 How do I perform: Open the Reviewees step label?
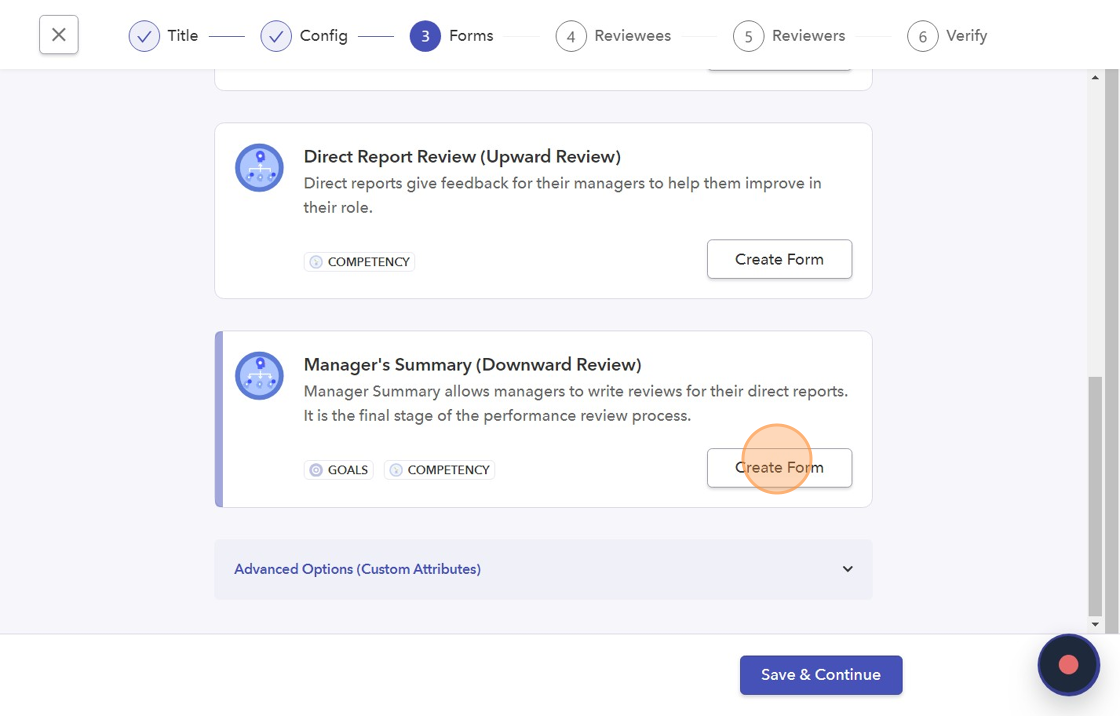pos(633,36)
